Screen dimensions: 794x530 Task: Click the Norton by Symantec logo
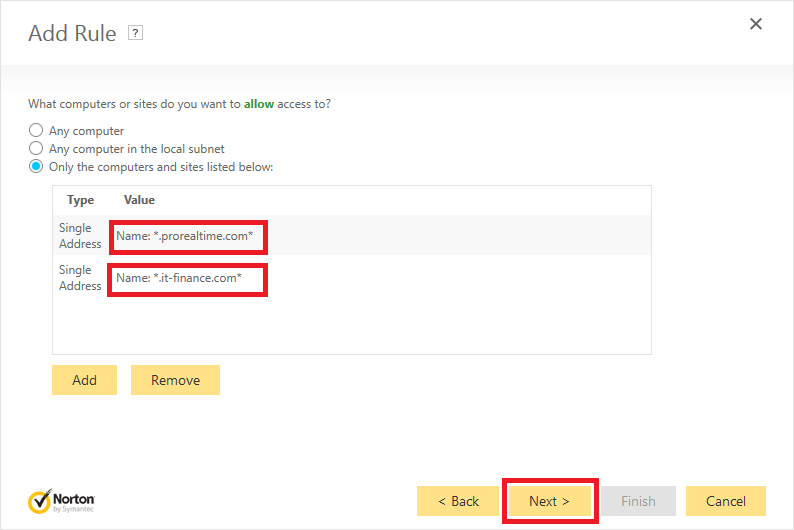[x=62, y=500]
